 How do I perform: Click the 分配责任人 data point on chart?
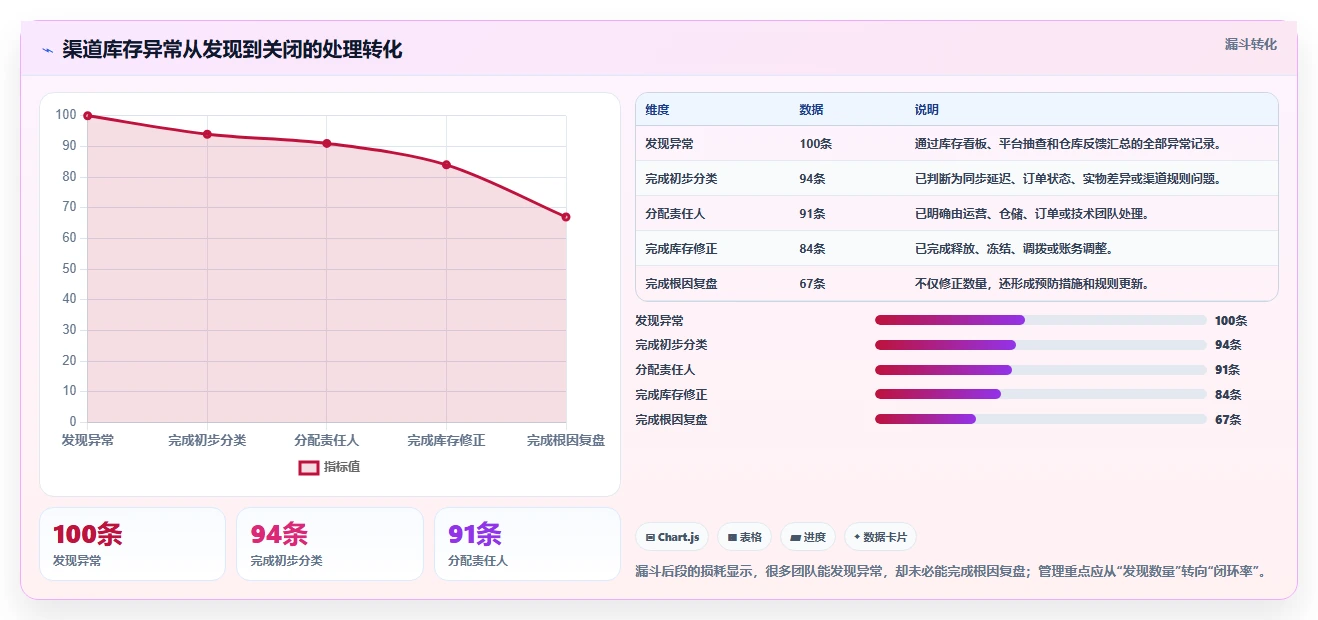327,143
